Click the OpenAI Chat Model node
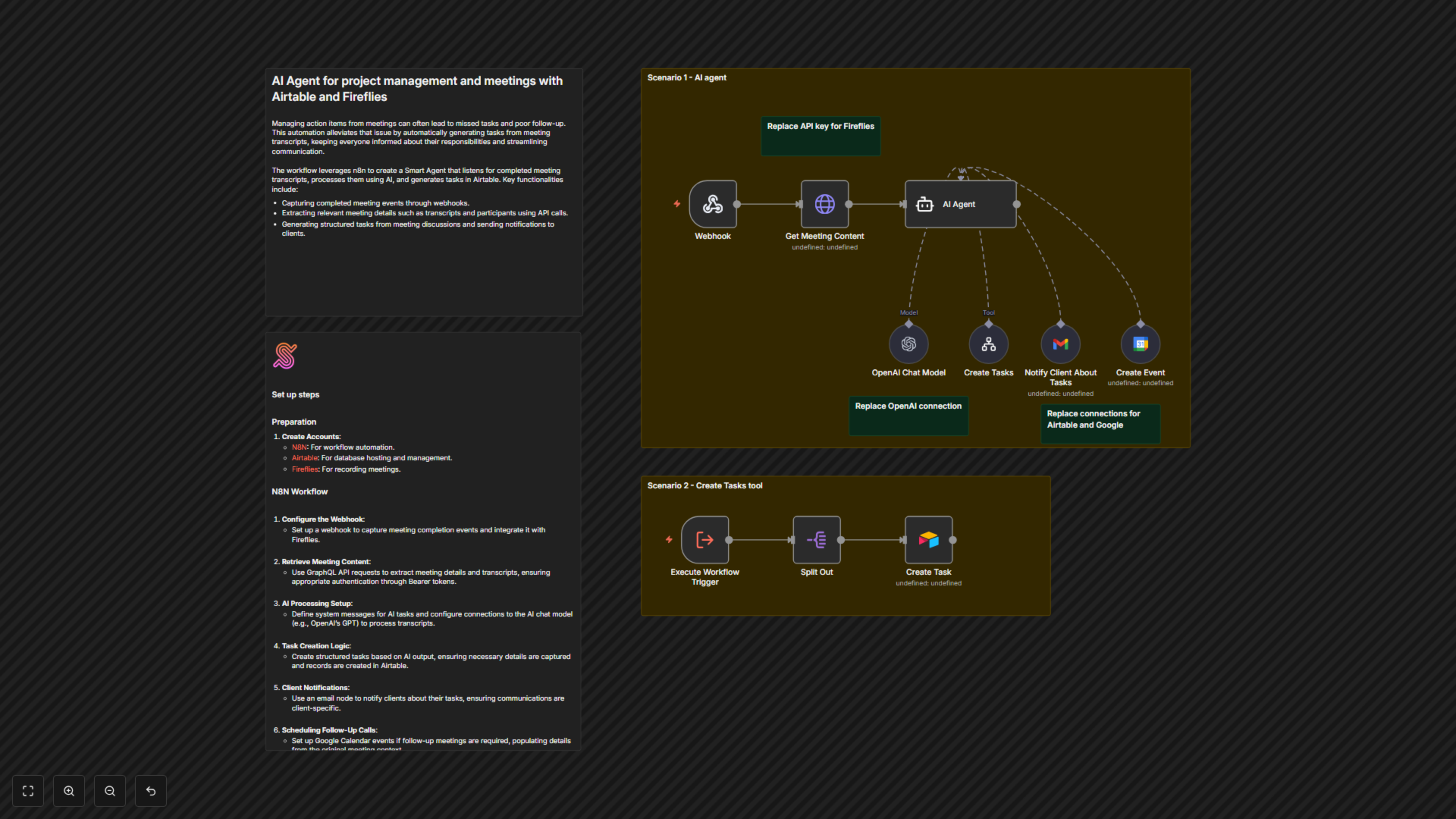 click(908, 344)
